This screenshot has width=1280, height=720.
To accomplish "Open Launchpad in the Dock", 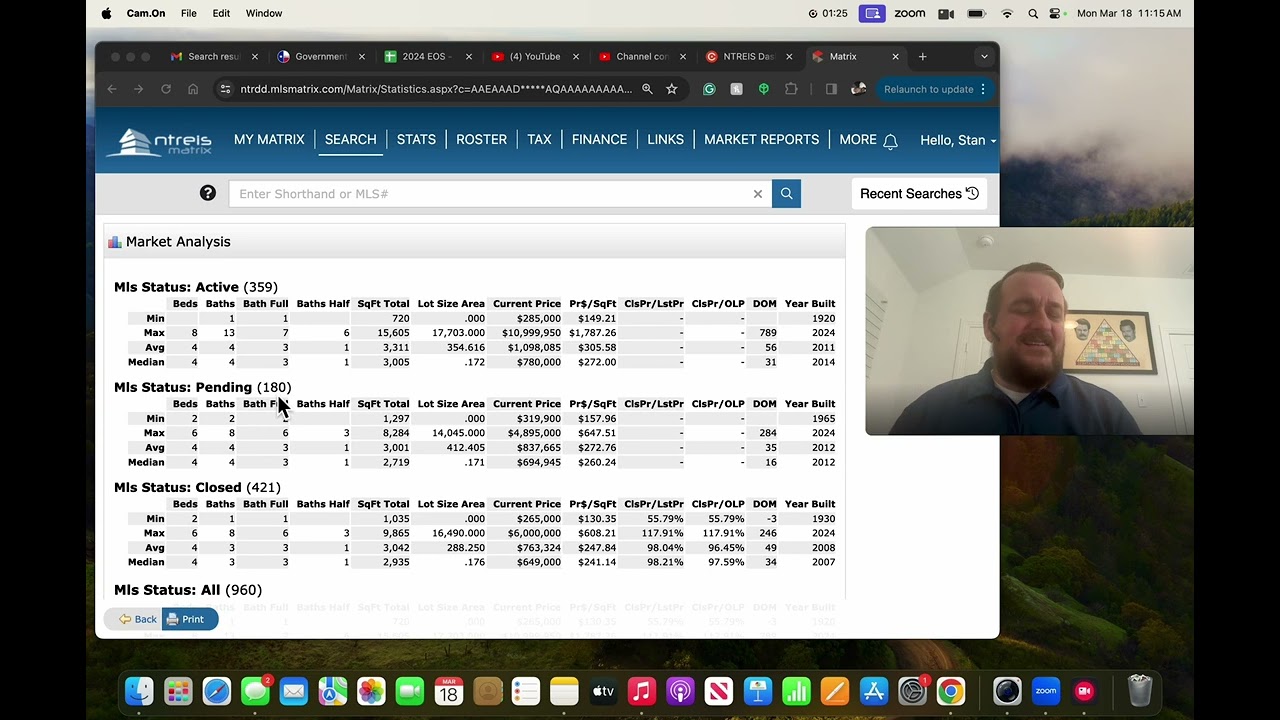I will click(178, 691).
